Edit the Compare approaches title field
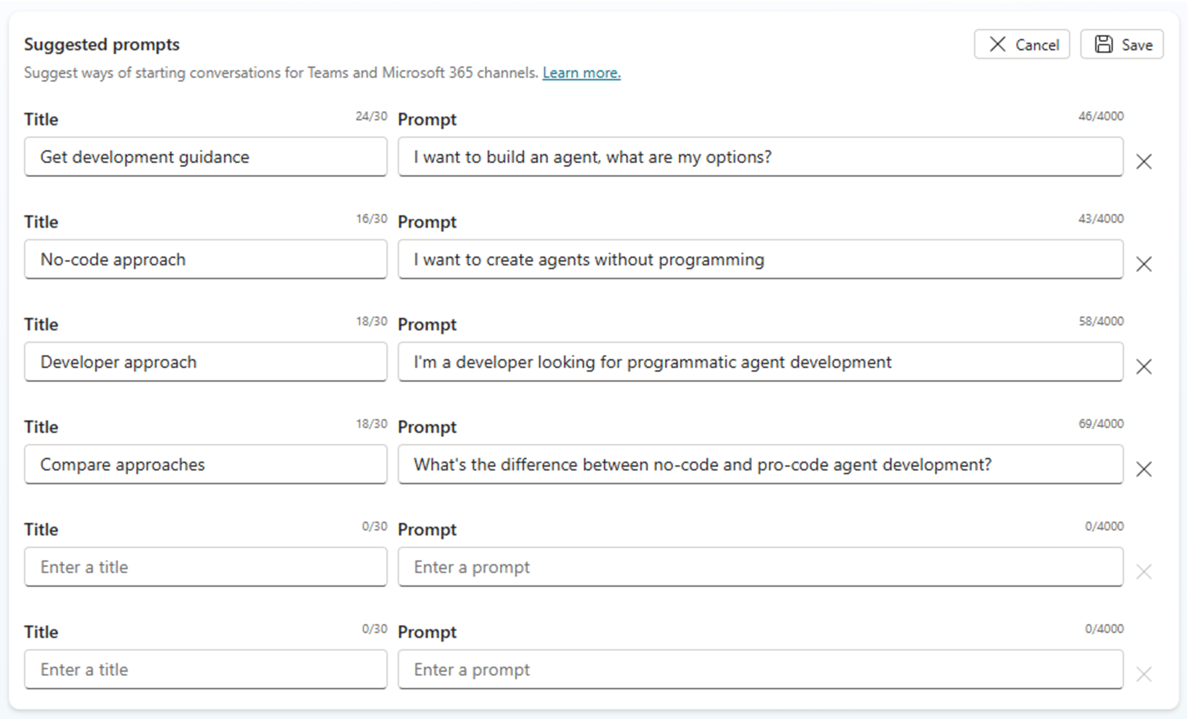This screenshot has width=1187, height=719. (206, 465)
